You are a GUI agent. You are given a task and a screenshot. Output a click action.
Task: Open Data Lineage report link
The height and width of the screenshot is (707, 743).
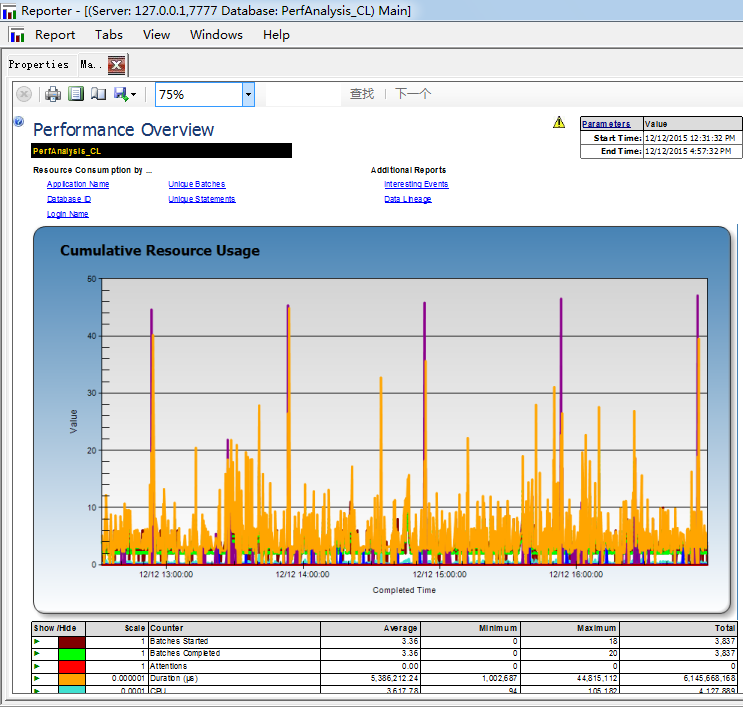pos(408,199)
